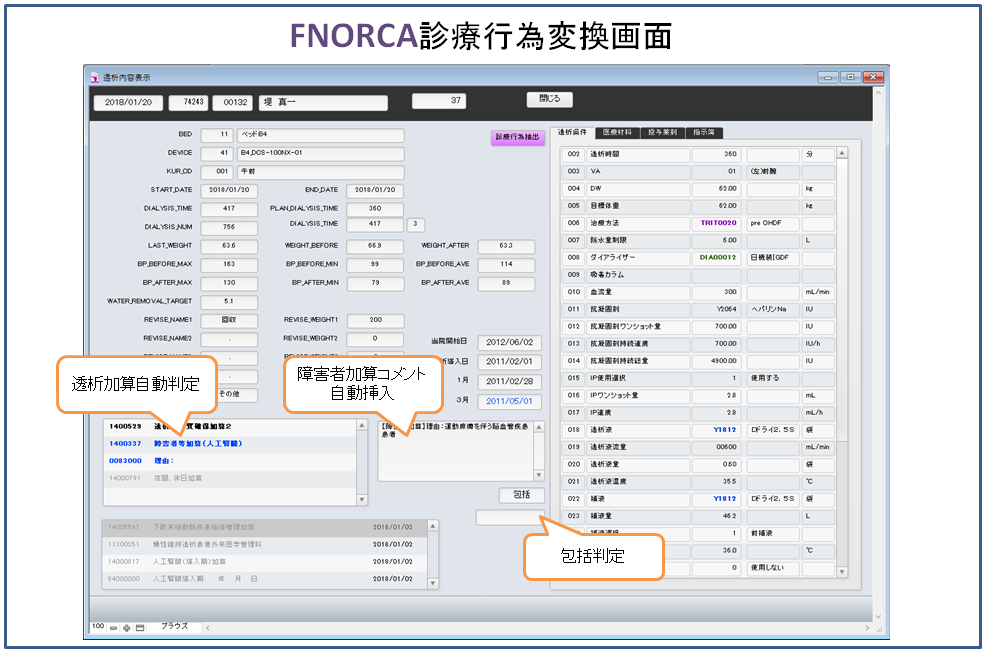Click row 011 value ヘパリンNa

[772, 309]
